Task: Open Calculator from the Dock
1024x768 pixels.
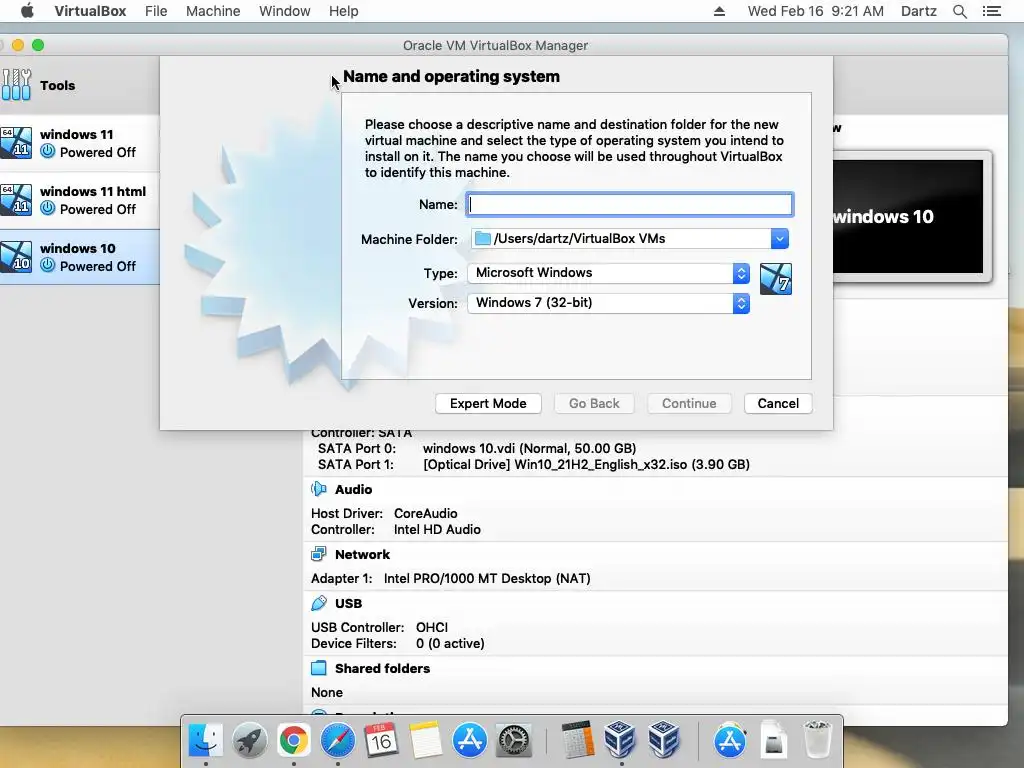Action: click(x=578, y=741)
